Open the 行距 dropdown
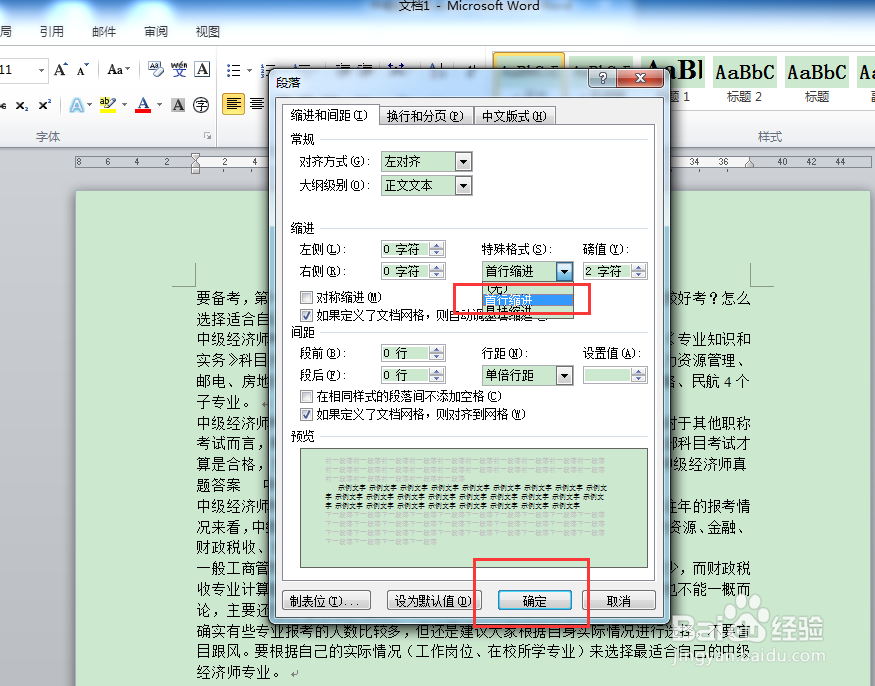Image resolution: width=875 pixels, height=686 pixels. pyautogui.click(x=564, y=375)
